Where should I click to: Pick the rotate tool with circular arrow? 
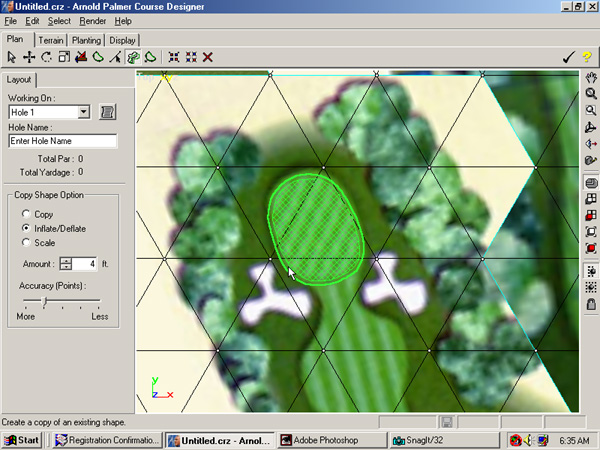pos(47,57)
